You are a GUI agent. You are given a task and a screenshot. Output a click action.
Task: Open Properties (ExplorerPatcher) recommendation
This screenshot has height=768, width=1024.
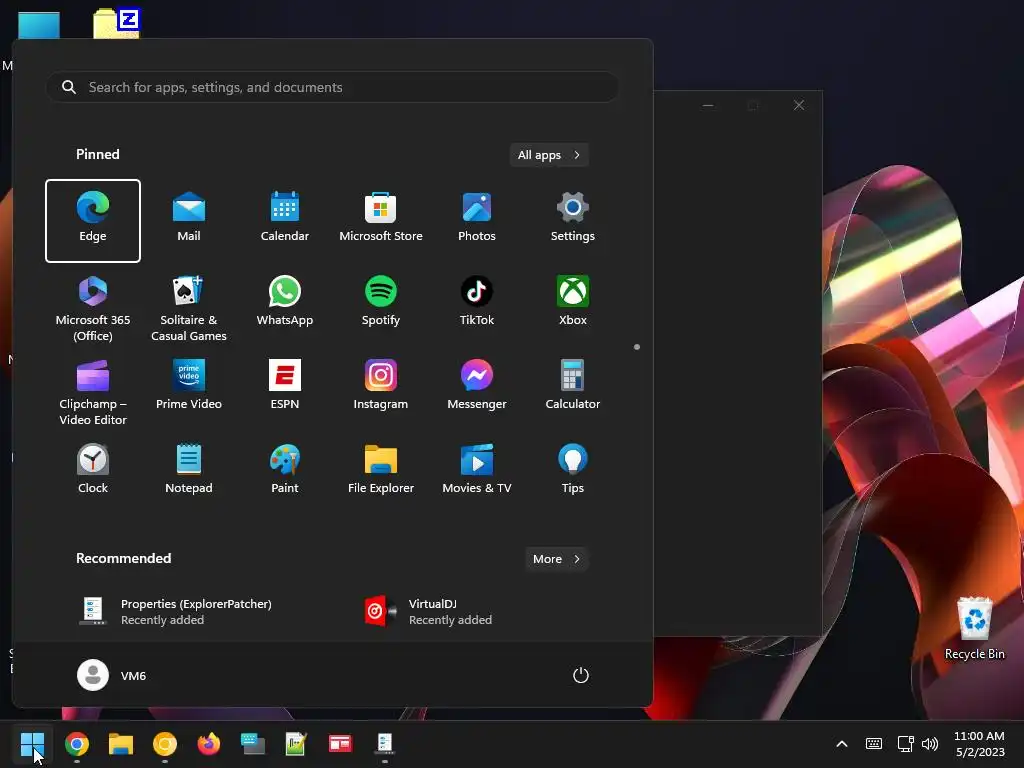(189, 611)
